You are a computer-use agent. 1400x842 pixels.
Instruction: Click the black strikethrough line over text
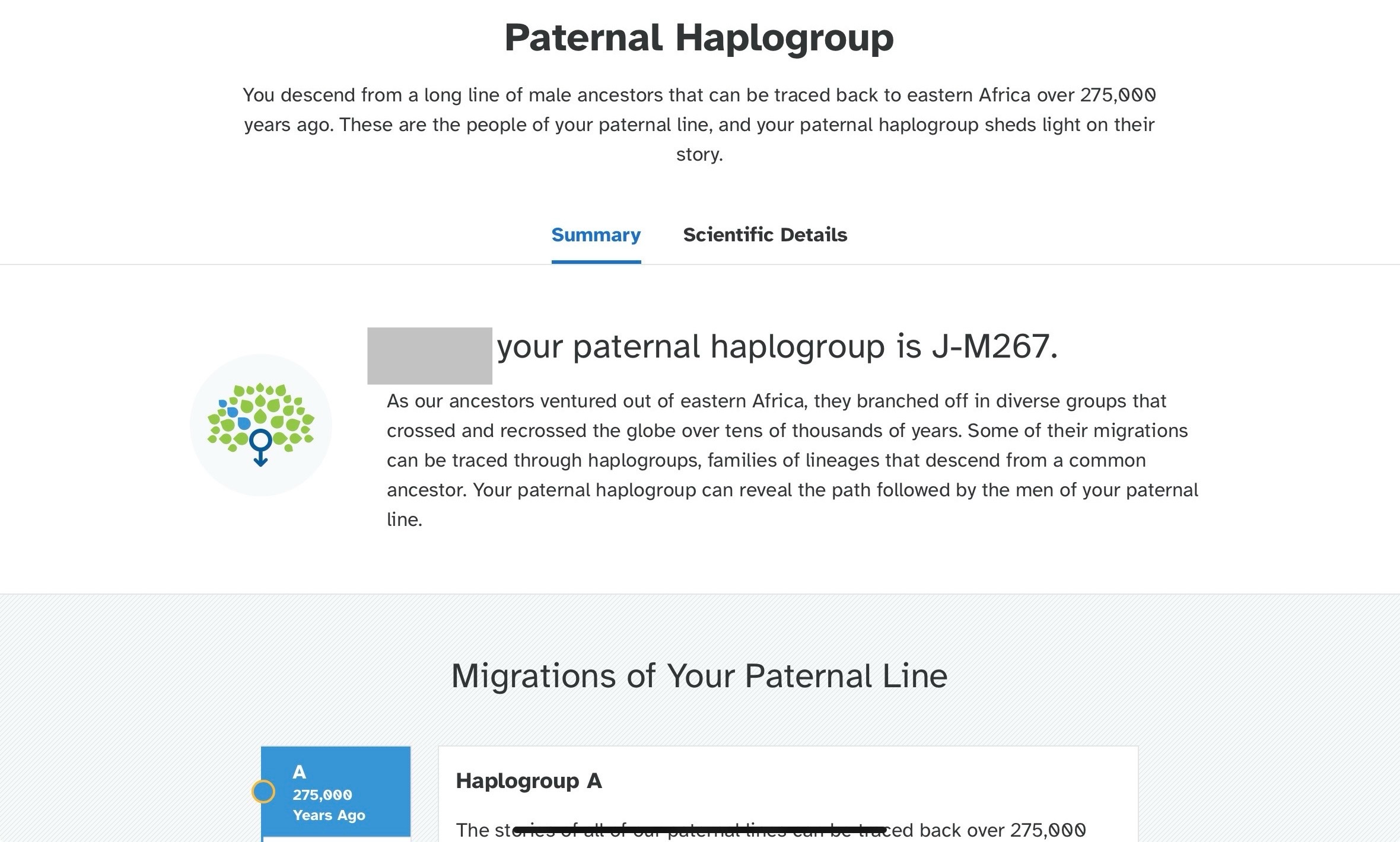click(x=700, y=830)
